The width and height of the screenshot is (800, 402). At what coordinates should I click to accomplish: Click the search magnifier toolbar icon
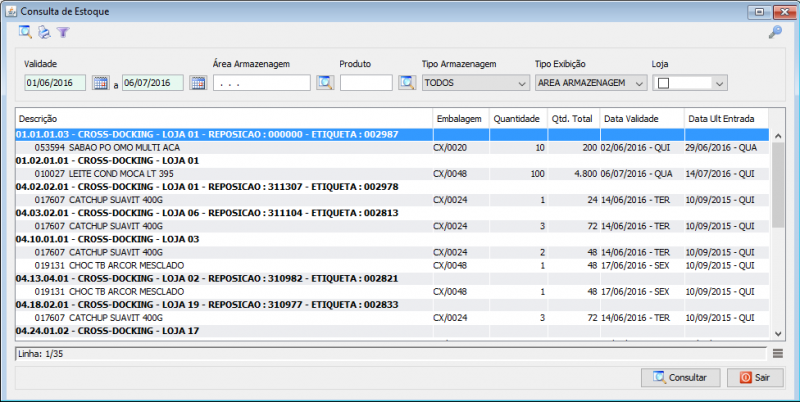pyautogui.click(x=25, y=32)
